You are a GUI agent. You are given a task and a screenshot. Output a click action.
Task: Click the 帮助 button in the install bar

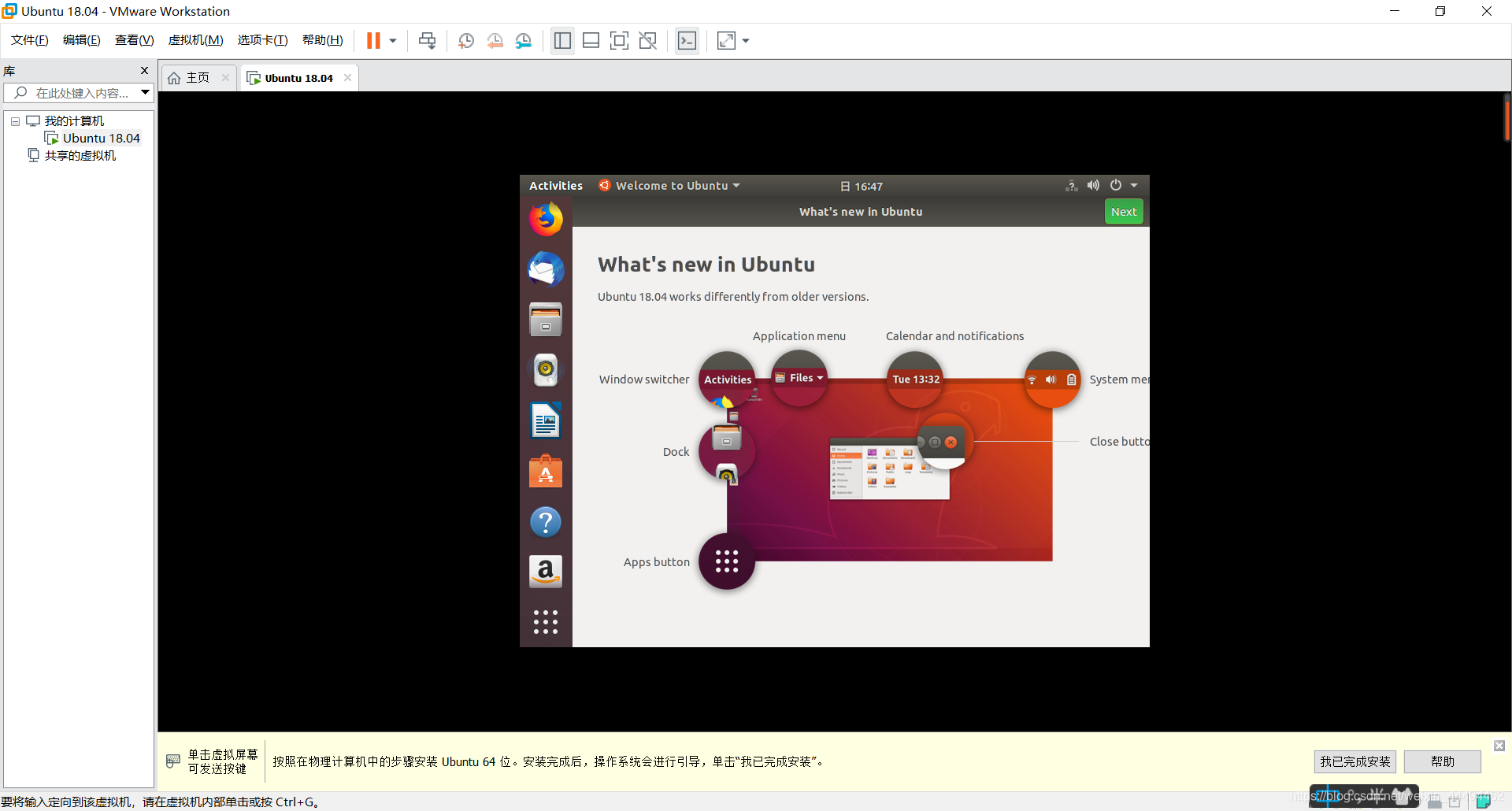(1443, 761)
